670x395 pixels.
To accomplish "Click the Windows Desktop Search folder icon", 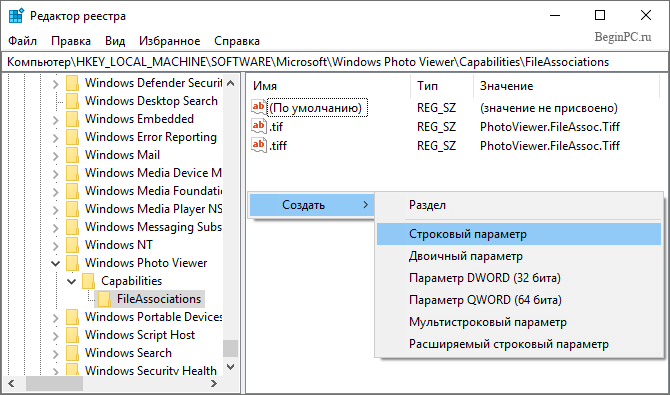I will pos(73,101).
